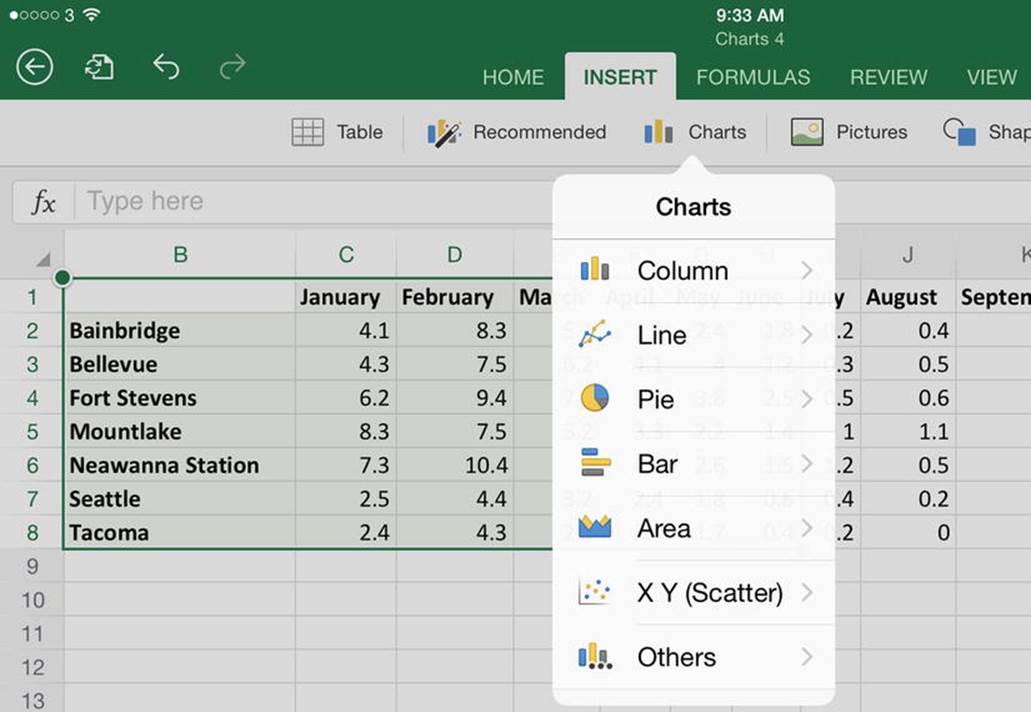Click the Area chart icon in popup

pyautogui.click(x=595, y=527)
